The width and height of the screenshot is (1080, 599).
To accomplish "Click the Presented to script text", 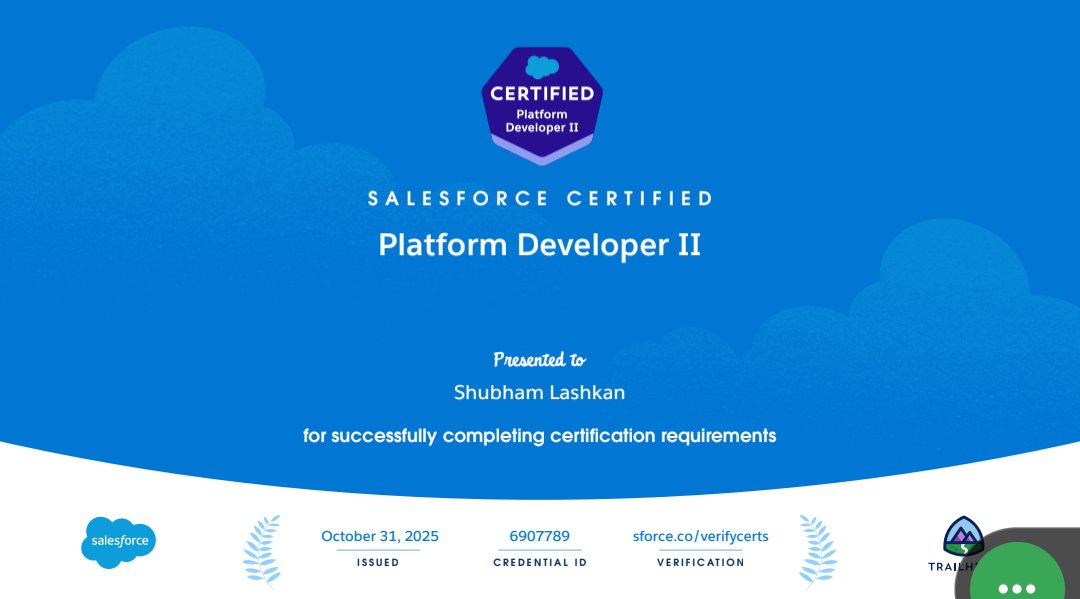I will click(x=540, y=358).
